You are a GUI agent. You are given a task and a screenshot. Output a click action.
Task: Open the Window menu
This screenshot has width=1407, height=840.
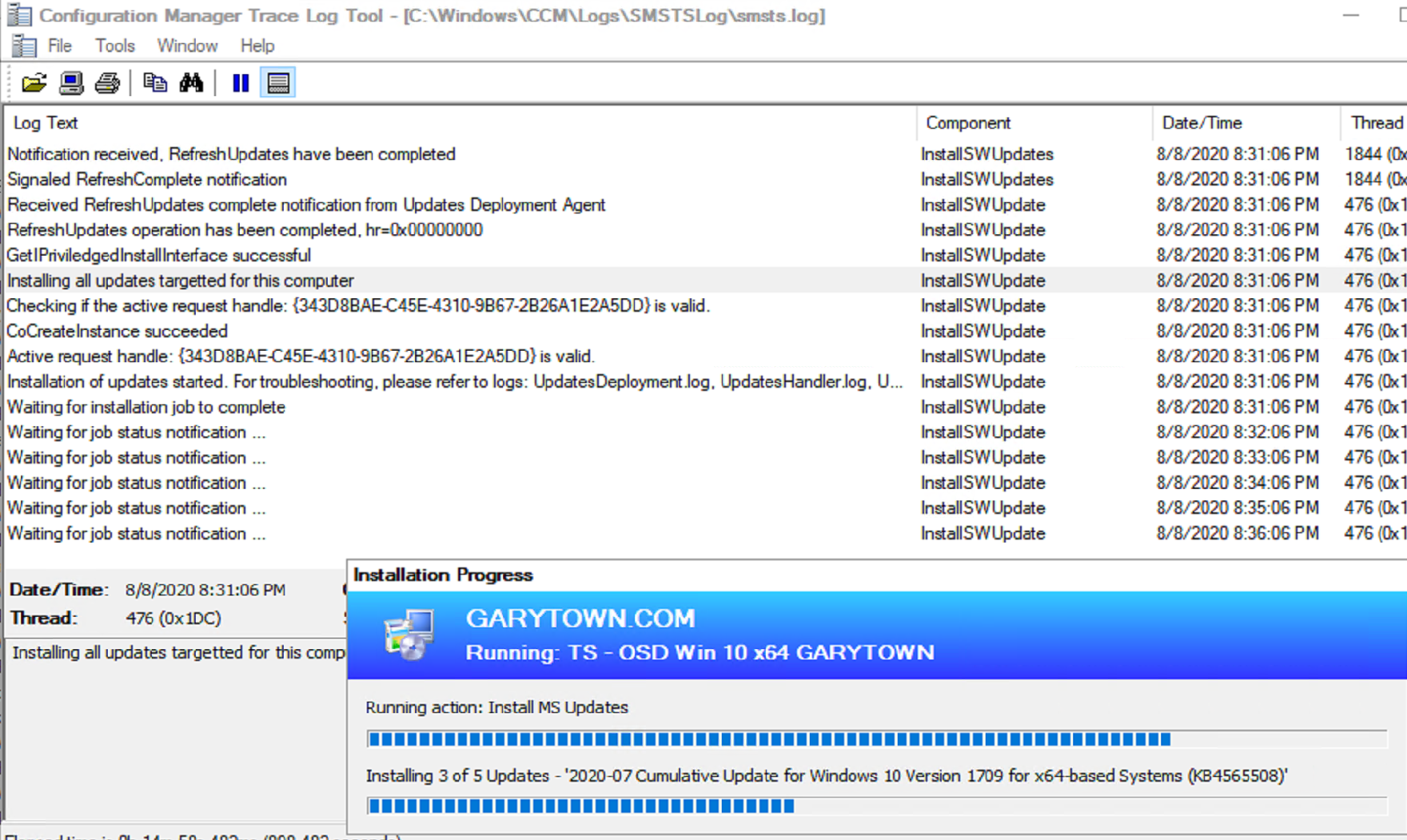[187, 46]
